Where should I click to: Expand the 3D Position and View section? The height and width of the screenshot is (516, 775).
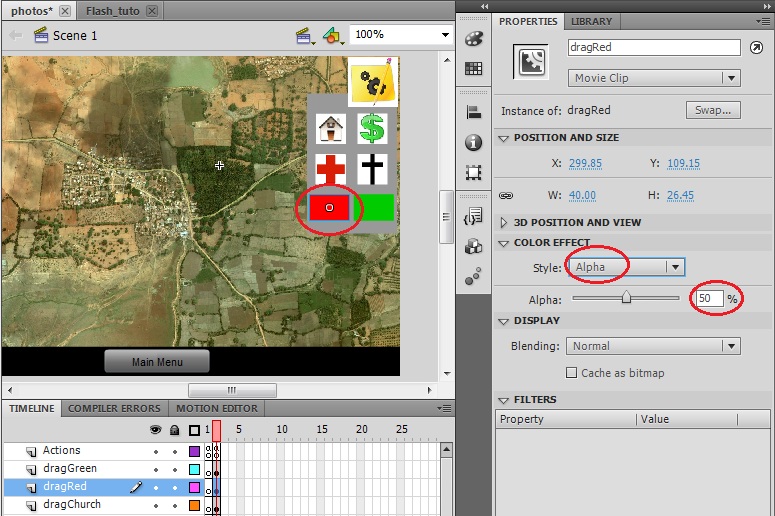coord(503,222)
